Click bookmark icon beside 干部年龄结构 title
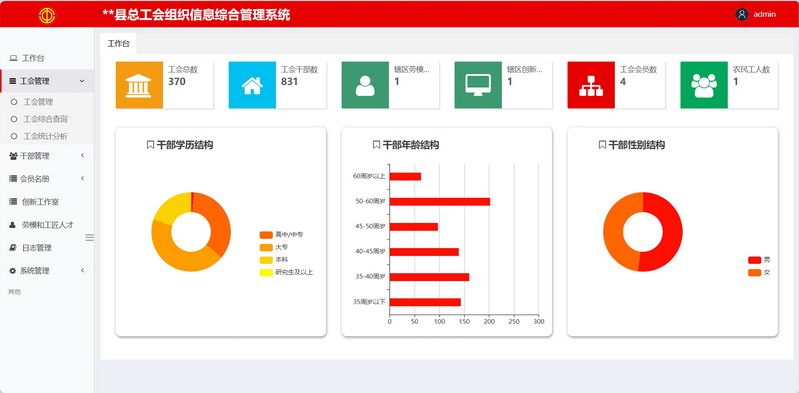This screenshot has width=799, height=393. tap(376, 145)
